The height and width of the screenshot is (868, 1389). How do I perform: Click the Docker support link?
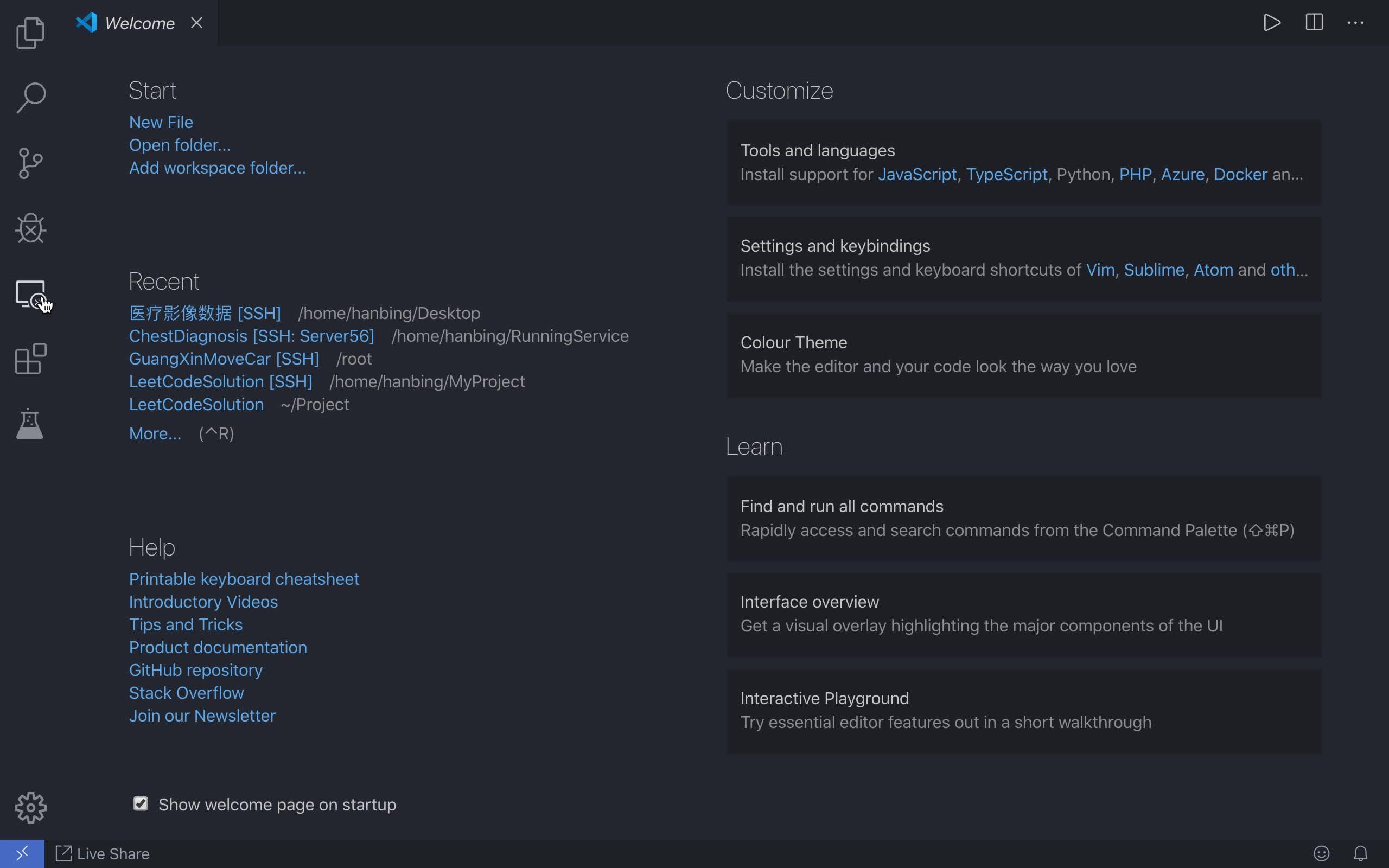pos(1240,175)
